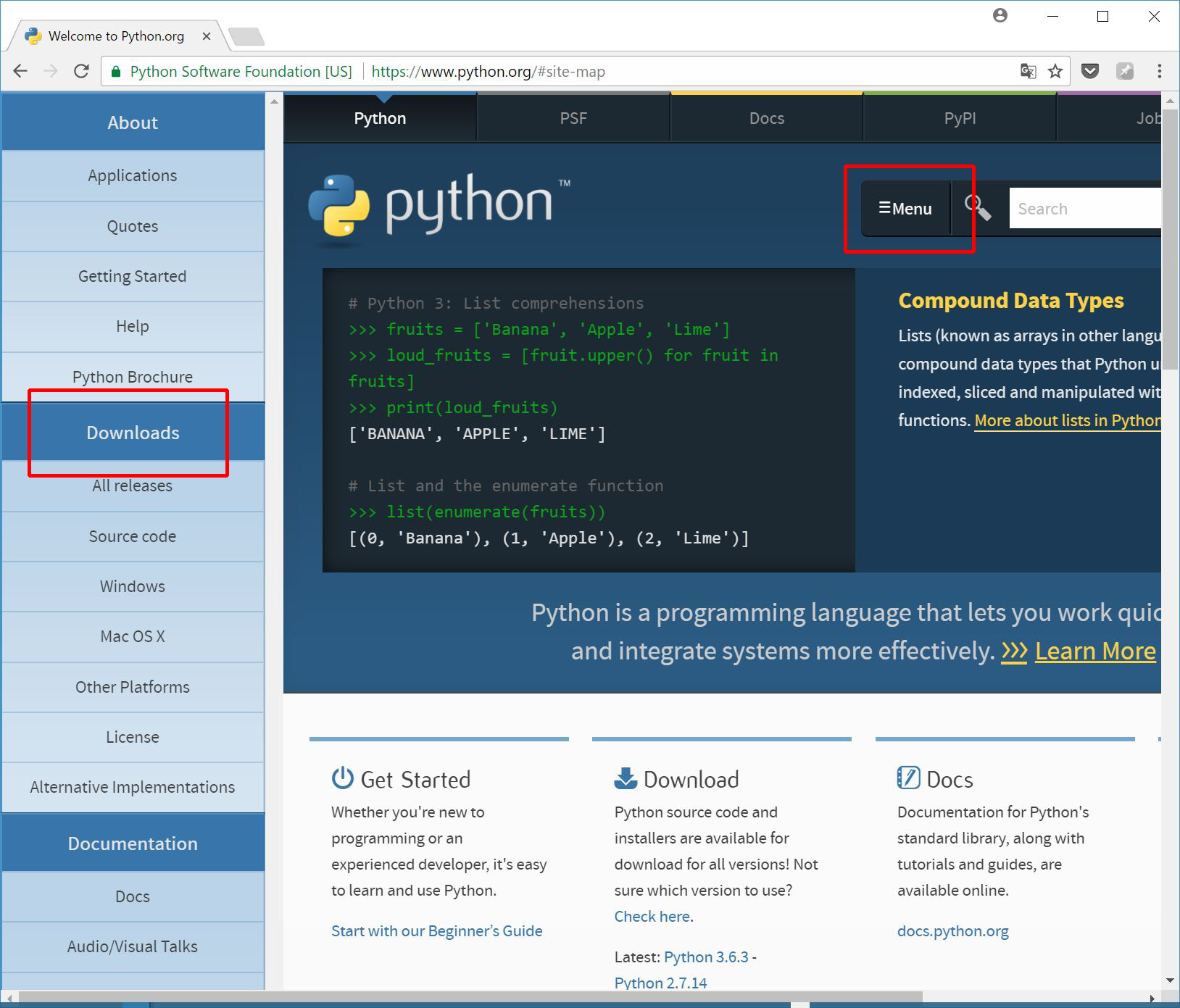Viewport: 1180px width, 1008px height.
Task: Click the translate page icon in address bar
Action: tap(1028, 71)
